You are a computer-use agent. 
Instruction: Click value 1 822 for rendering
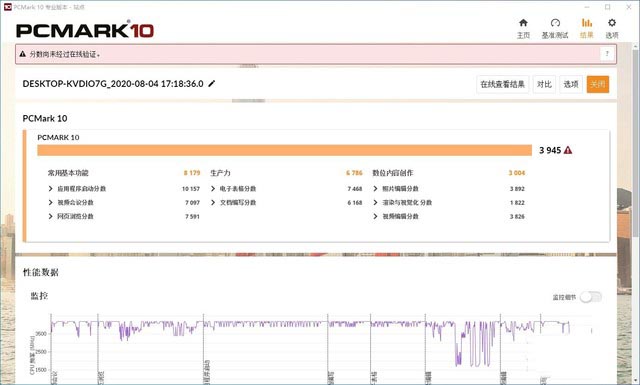[517, 203]
